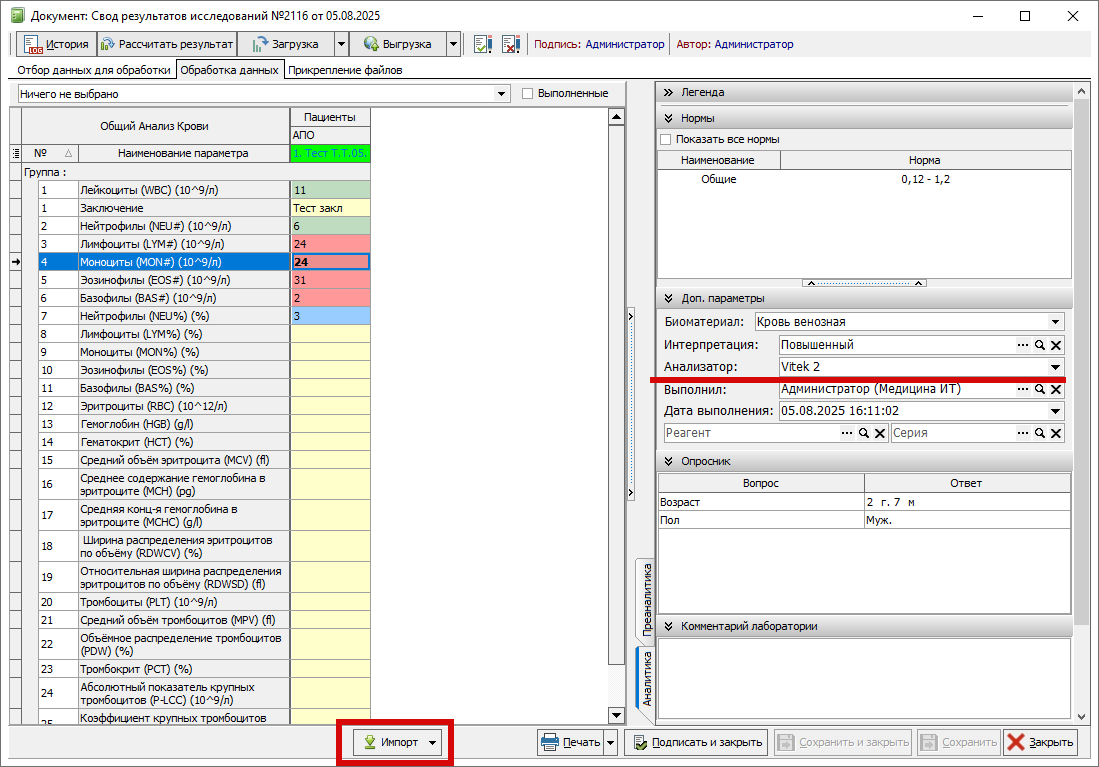The height and width of the screenshot is (767, 1099).
Task: Click Серия search magnifier icon
Action: (1040, 433)
